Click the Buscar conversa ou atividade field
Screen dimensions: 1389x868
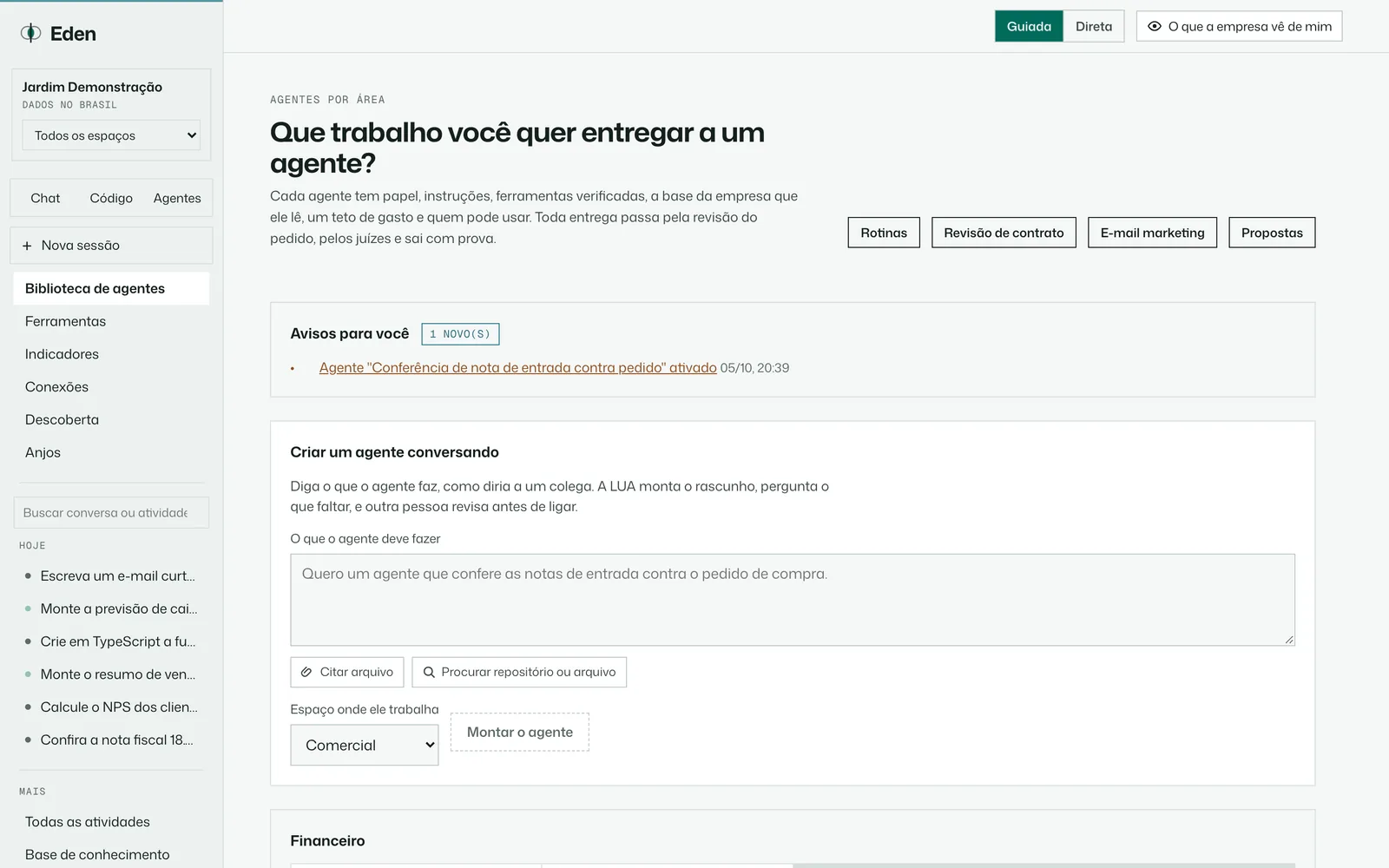tap(111, 513)
